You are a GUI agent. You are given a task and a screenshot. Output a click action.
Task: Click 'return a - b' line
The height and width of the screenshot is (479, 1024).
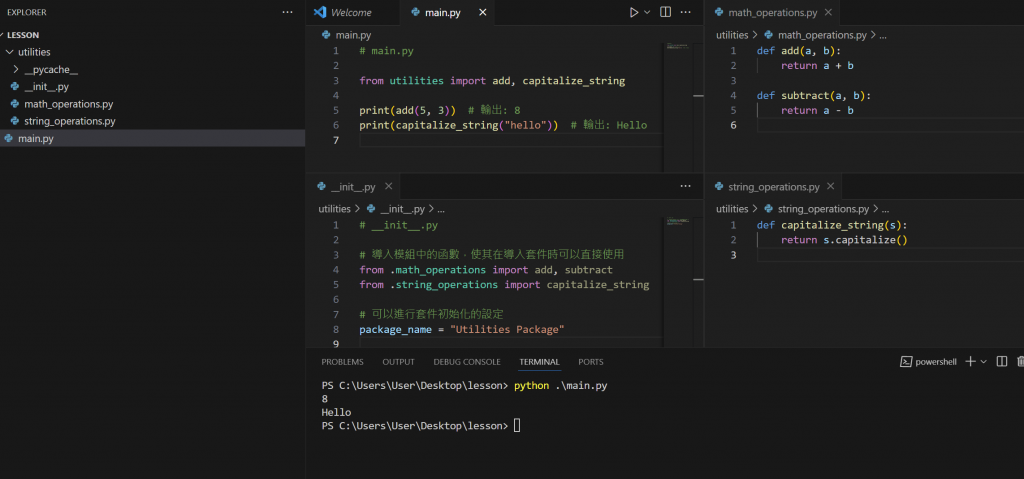pyautogui.click(x=817, y=110)
